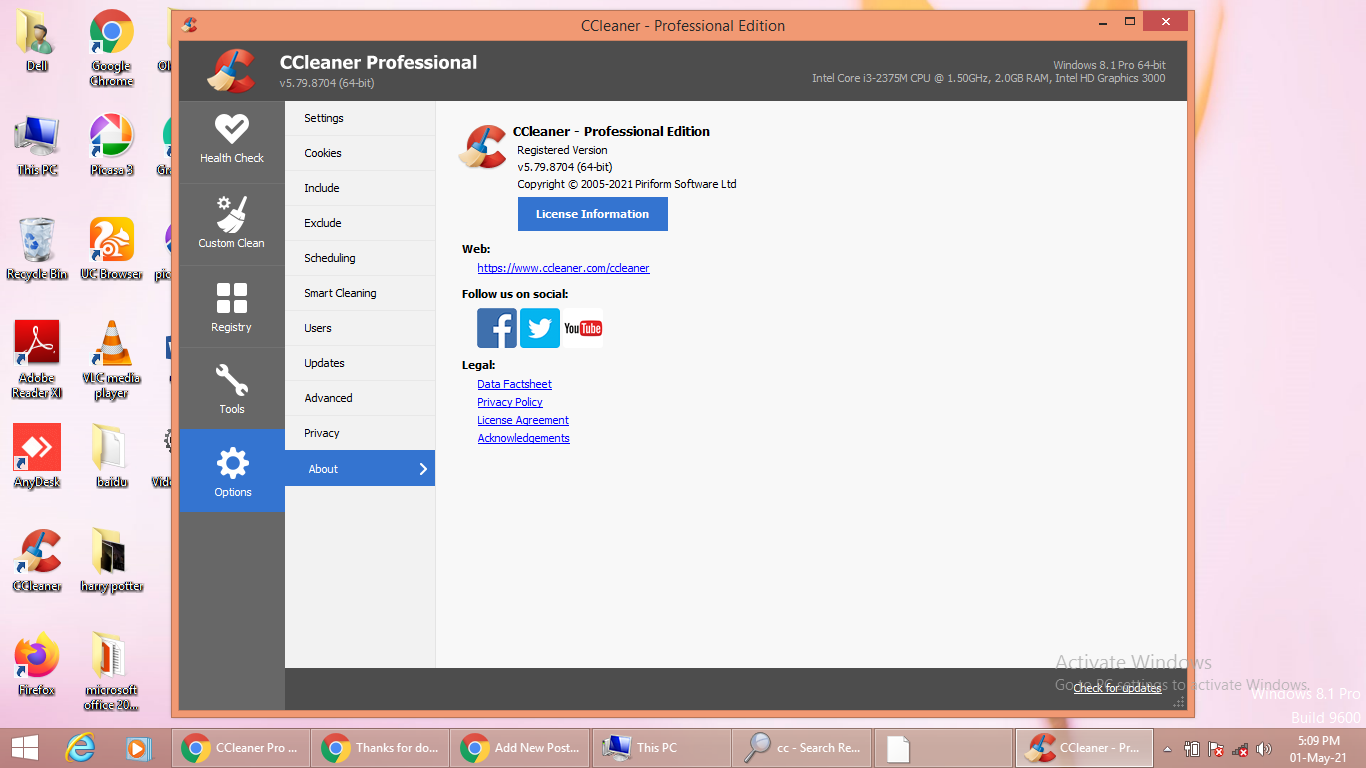The height and width of the screenshot is (768, 1366).
Task: Open the Custom Clean section
Action: (232, 224)
